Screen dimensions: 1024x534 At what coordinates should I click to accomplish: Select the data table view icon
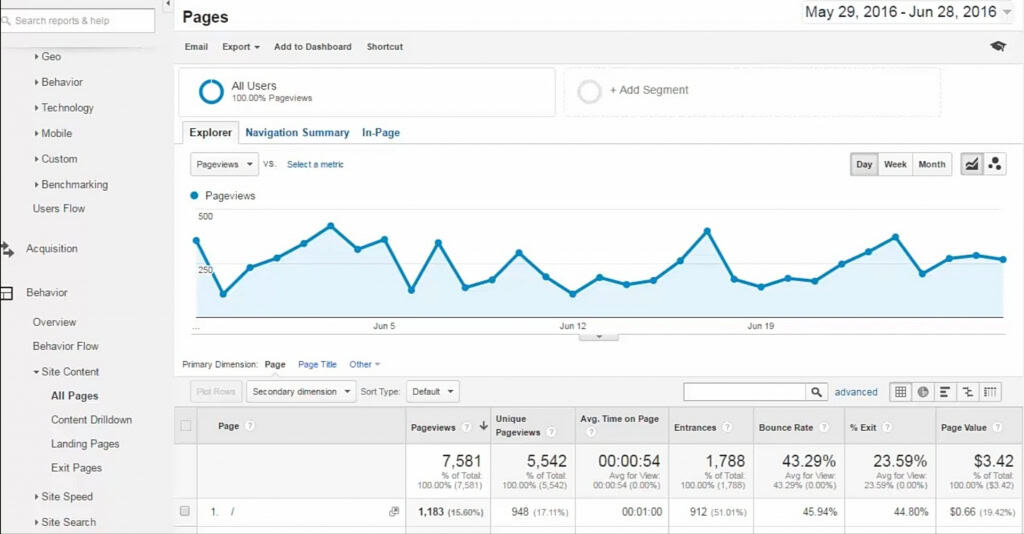point(900,392)
